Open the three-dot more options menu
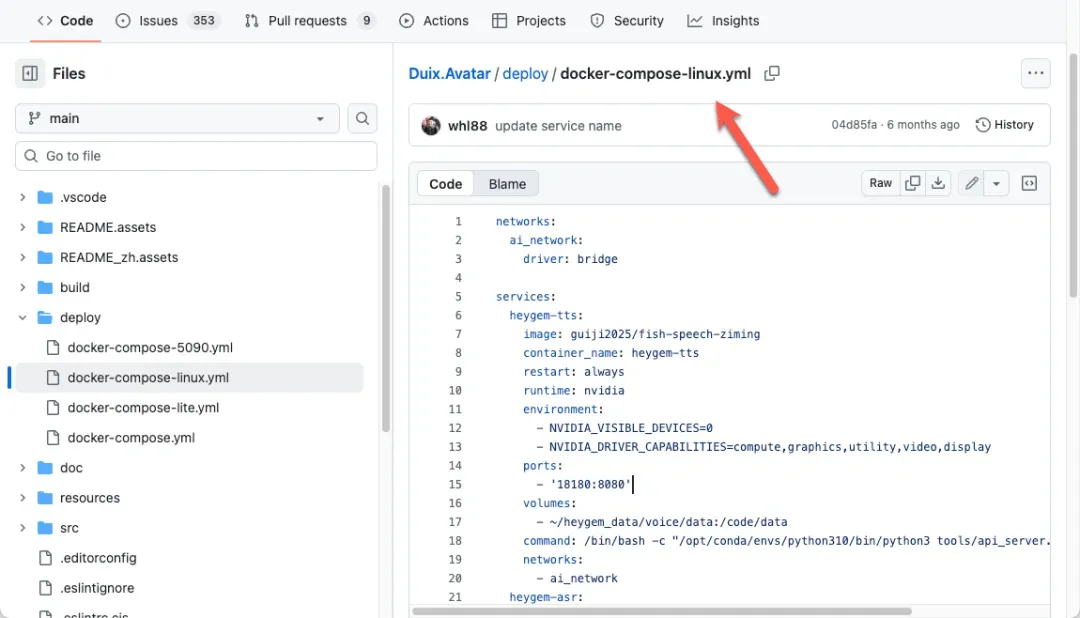Screen dimensions: 1080x618 click(1035, 73)
